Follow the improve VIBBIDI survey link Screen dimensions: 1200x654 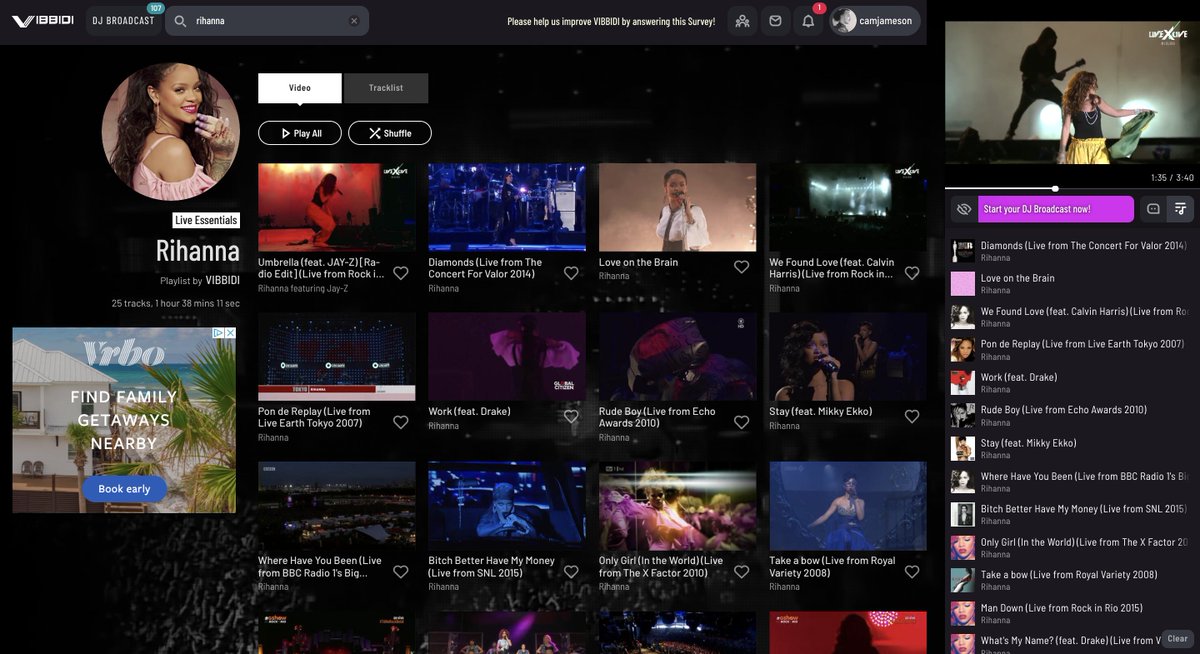tap(611, 21)
